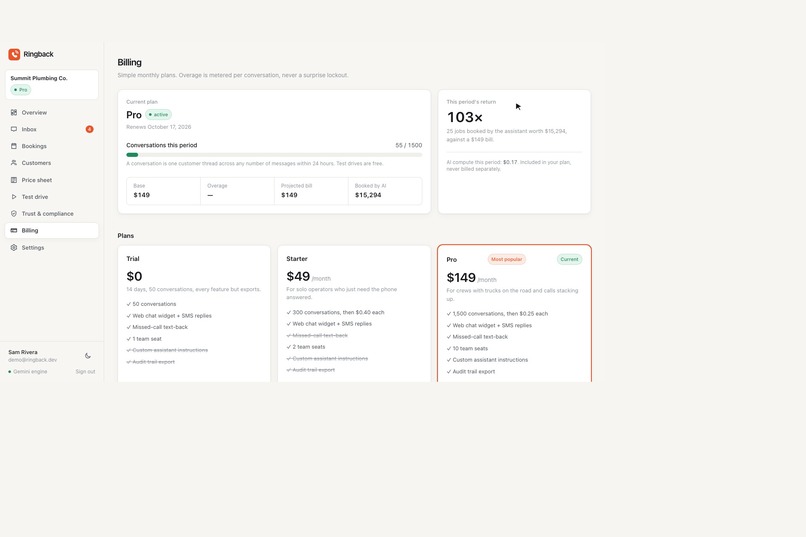Open the Price sheet page
Screen dimensions: 806x537
pyautogui.click(x=51, y=180)
